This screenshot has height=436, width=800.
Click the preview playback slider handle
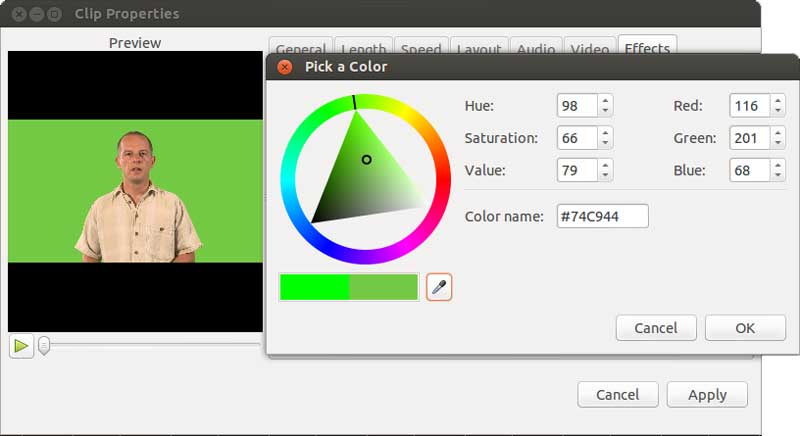coord(44,346)
